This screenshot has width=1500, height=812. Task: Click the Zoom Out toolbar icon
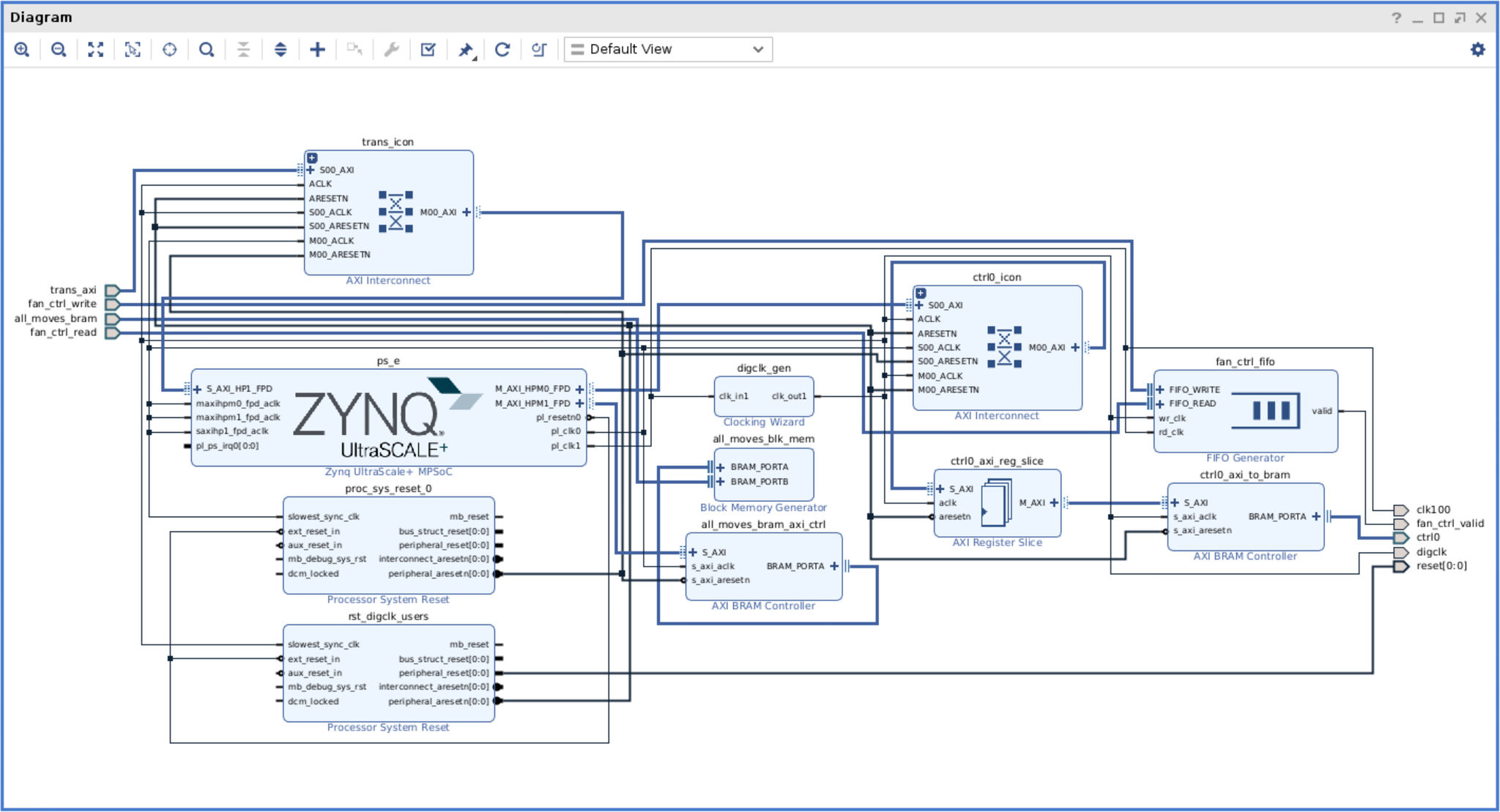[x=59, y=50]
